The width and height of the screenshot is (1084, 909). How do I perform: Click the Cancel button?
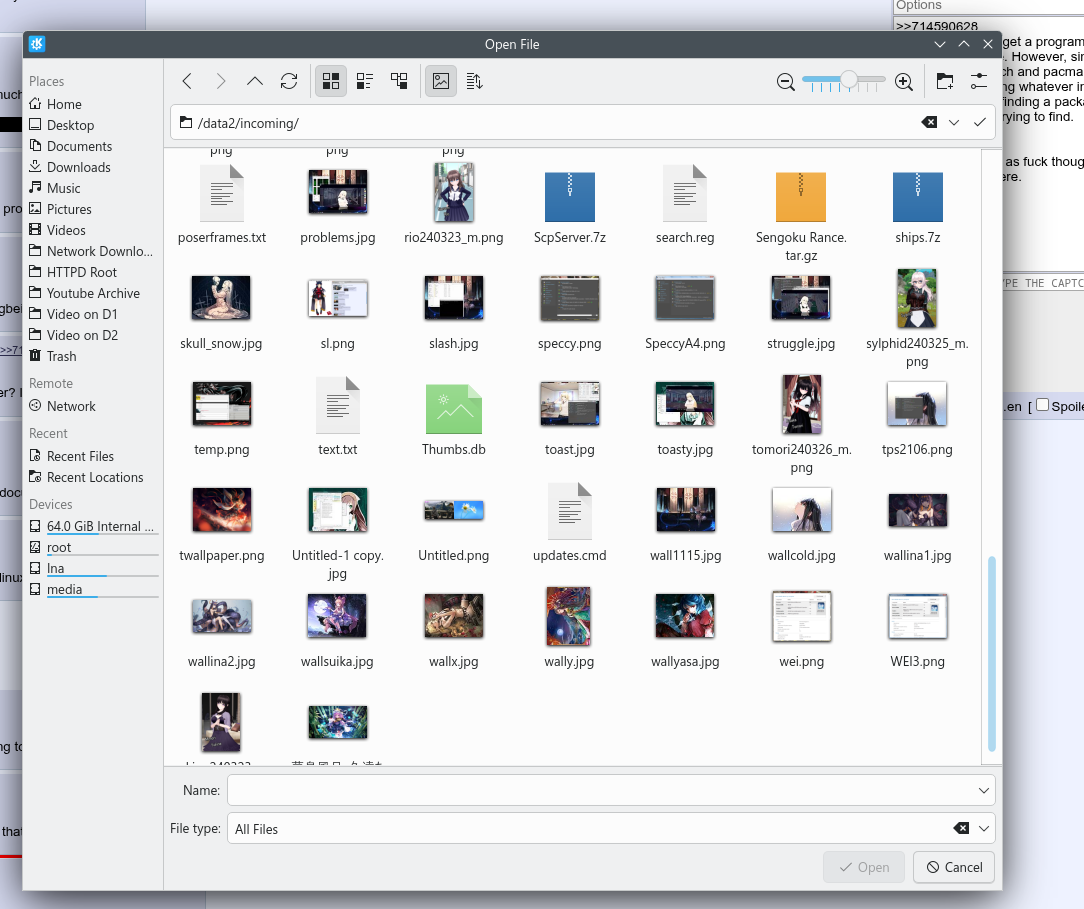point(954,867)
